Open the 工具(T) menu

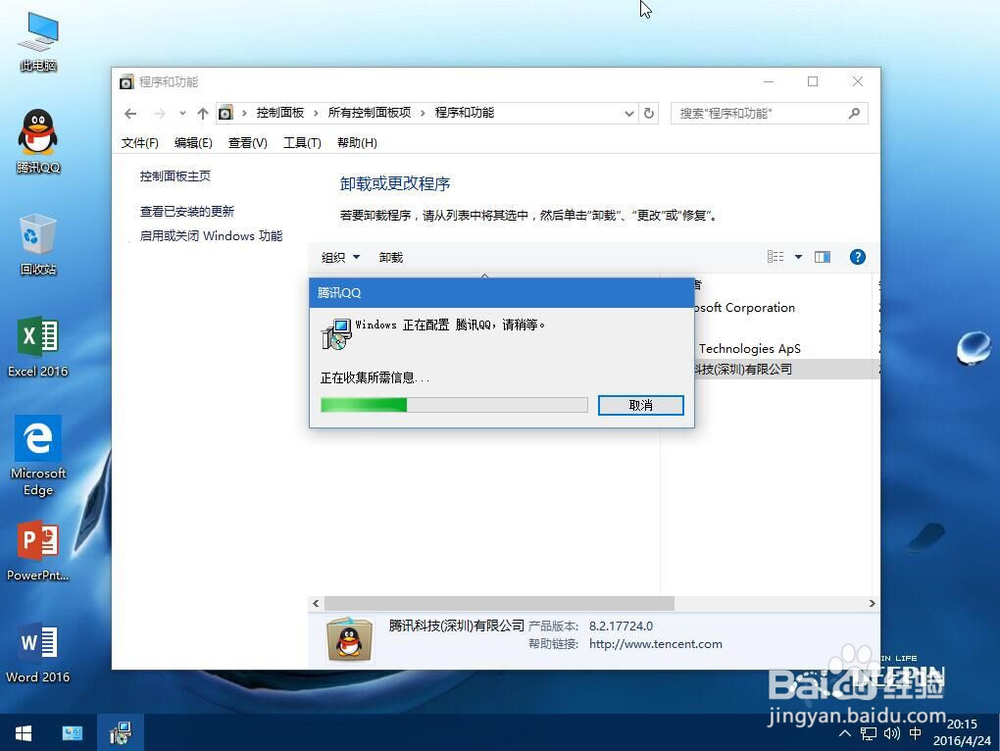point(302,143)
